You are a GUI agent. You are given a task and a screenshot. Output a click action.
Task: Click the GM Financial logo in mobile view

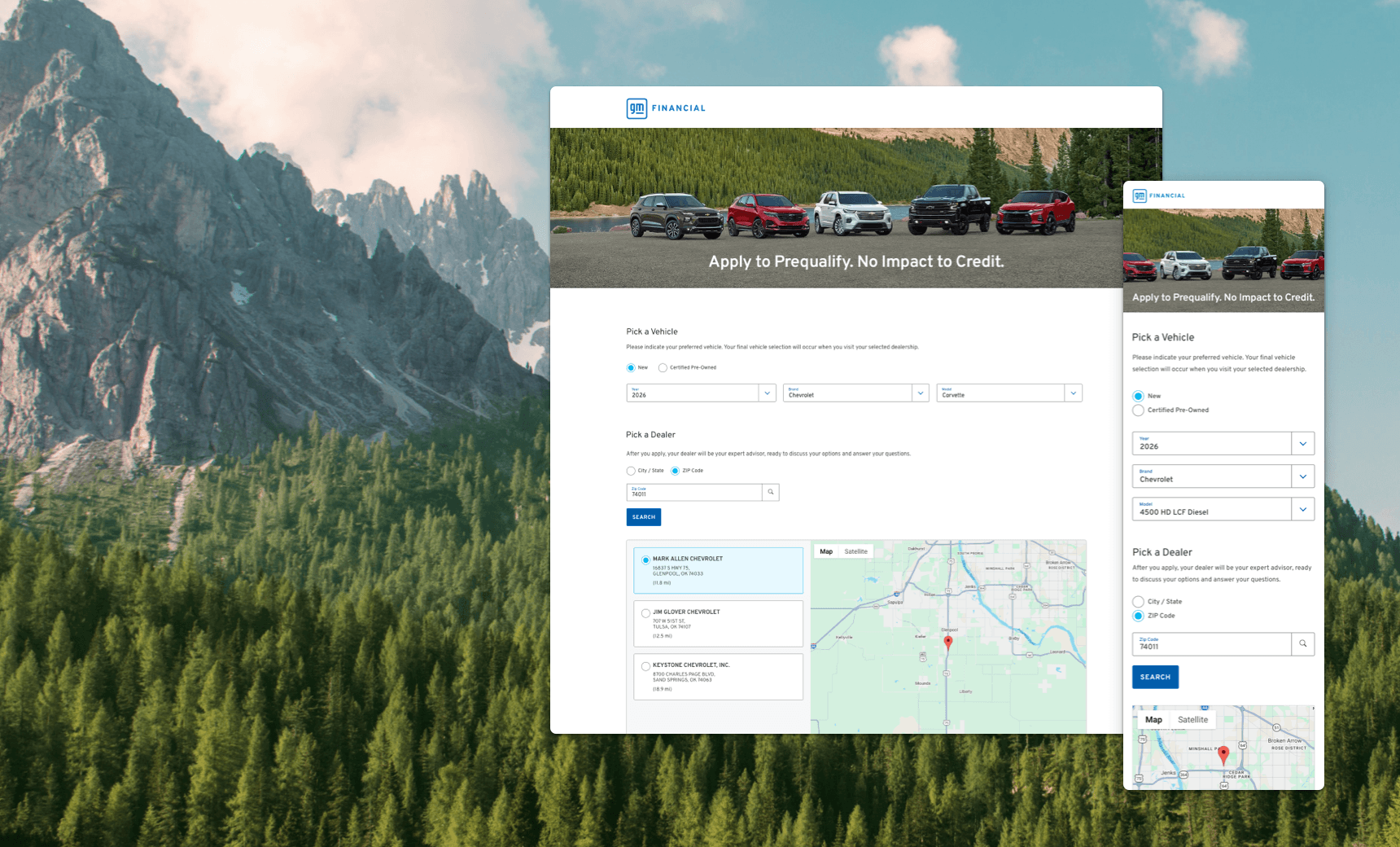pos(1159,195)
